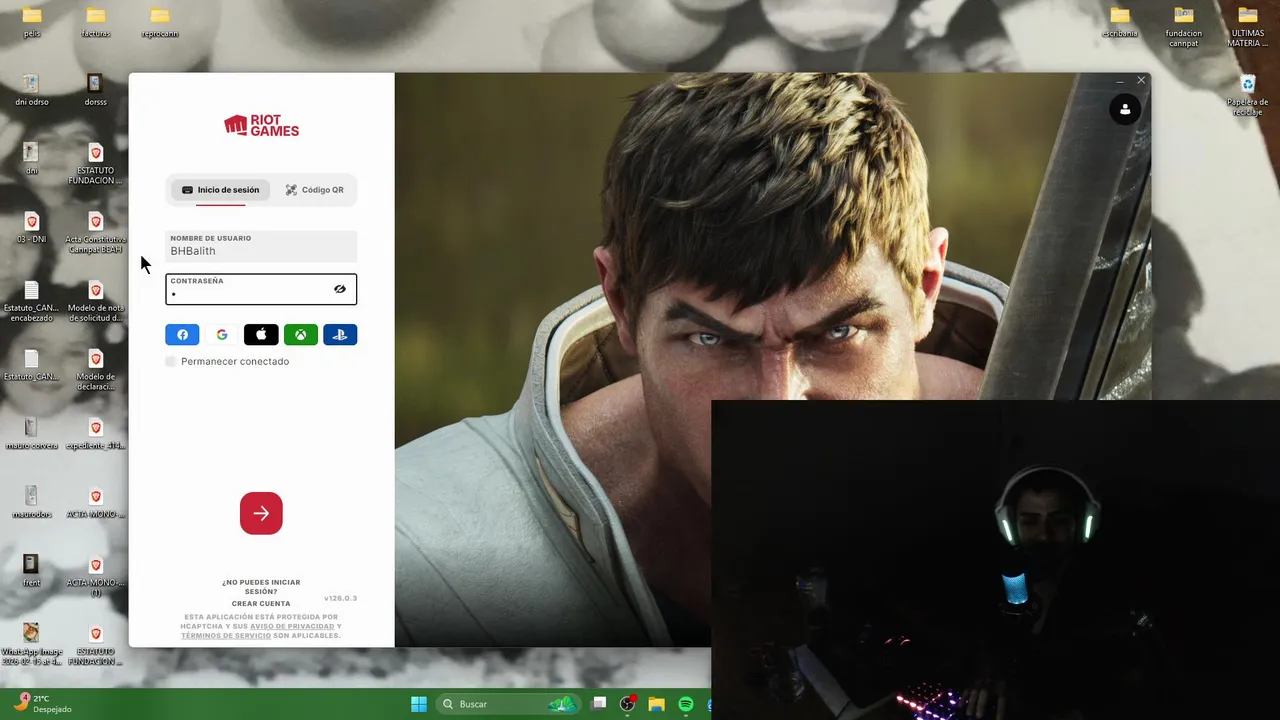Select the fundacion cannpat desktop folder
Screen dimensions: 1280x720
[1184, 26]
